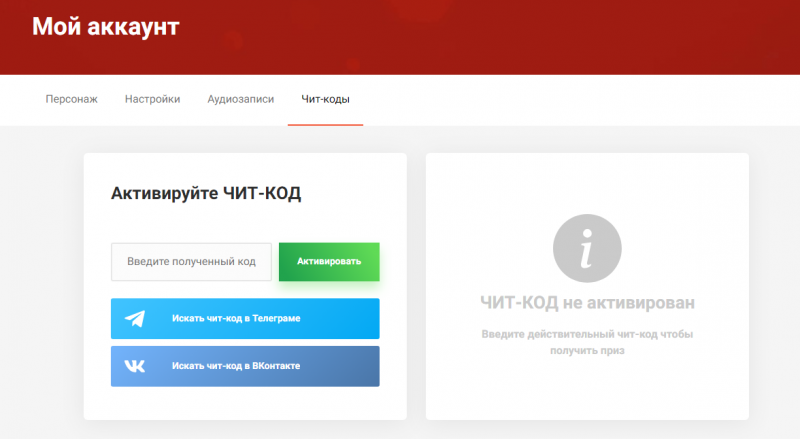Click Искать чит-код в Телеграме label
This screenshot has width=800, height=439.
click(236, 319)
